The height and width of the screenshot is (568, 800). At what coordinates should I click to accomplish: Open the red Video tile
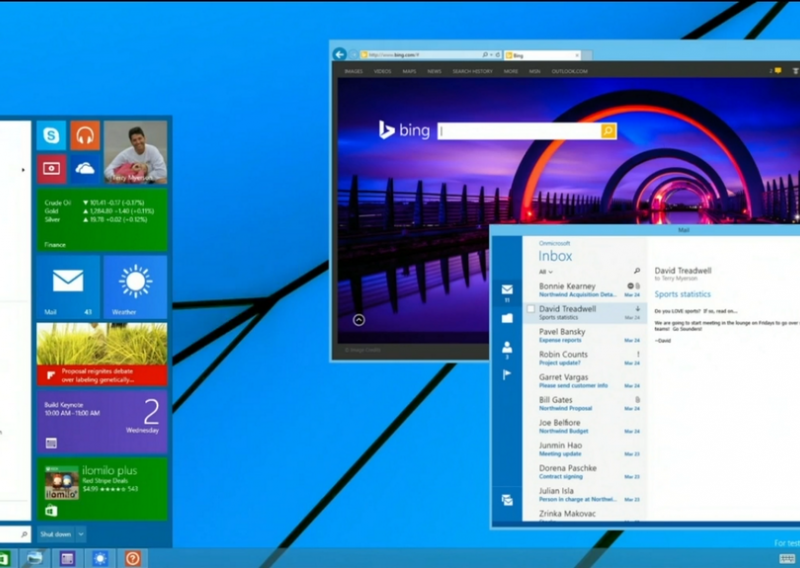(x=51, y=168)
